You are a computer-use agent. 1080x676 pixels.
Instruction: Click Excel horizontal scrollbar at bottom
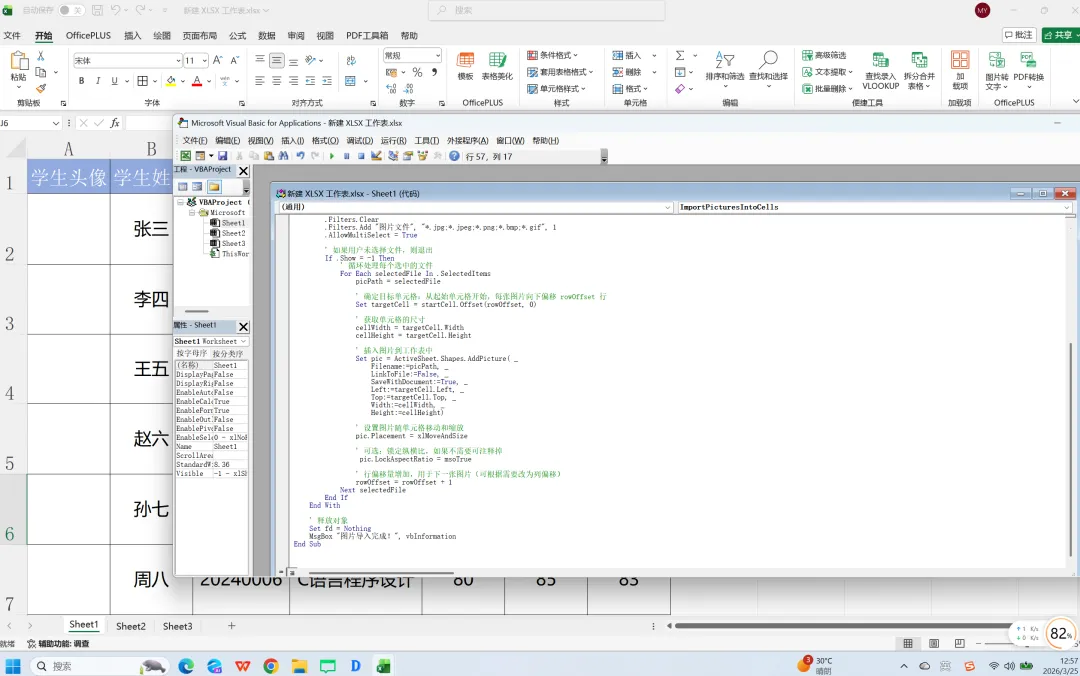pos(844,626)
